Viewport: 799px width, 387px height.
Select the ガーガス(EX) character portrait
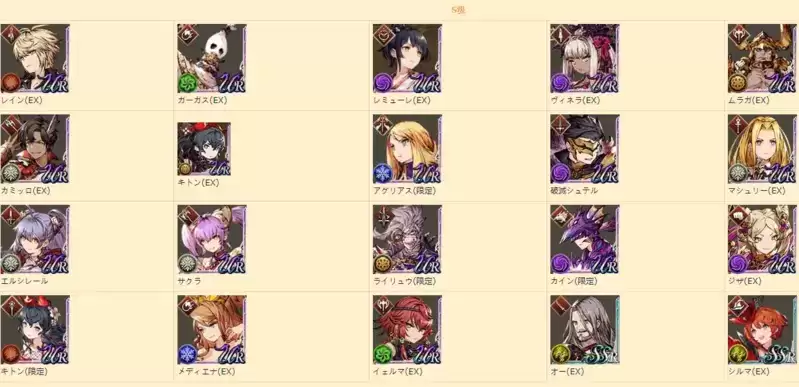pos(211,59)
